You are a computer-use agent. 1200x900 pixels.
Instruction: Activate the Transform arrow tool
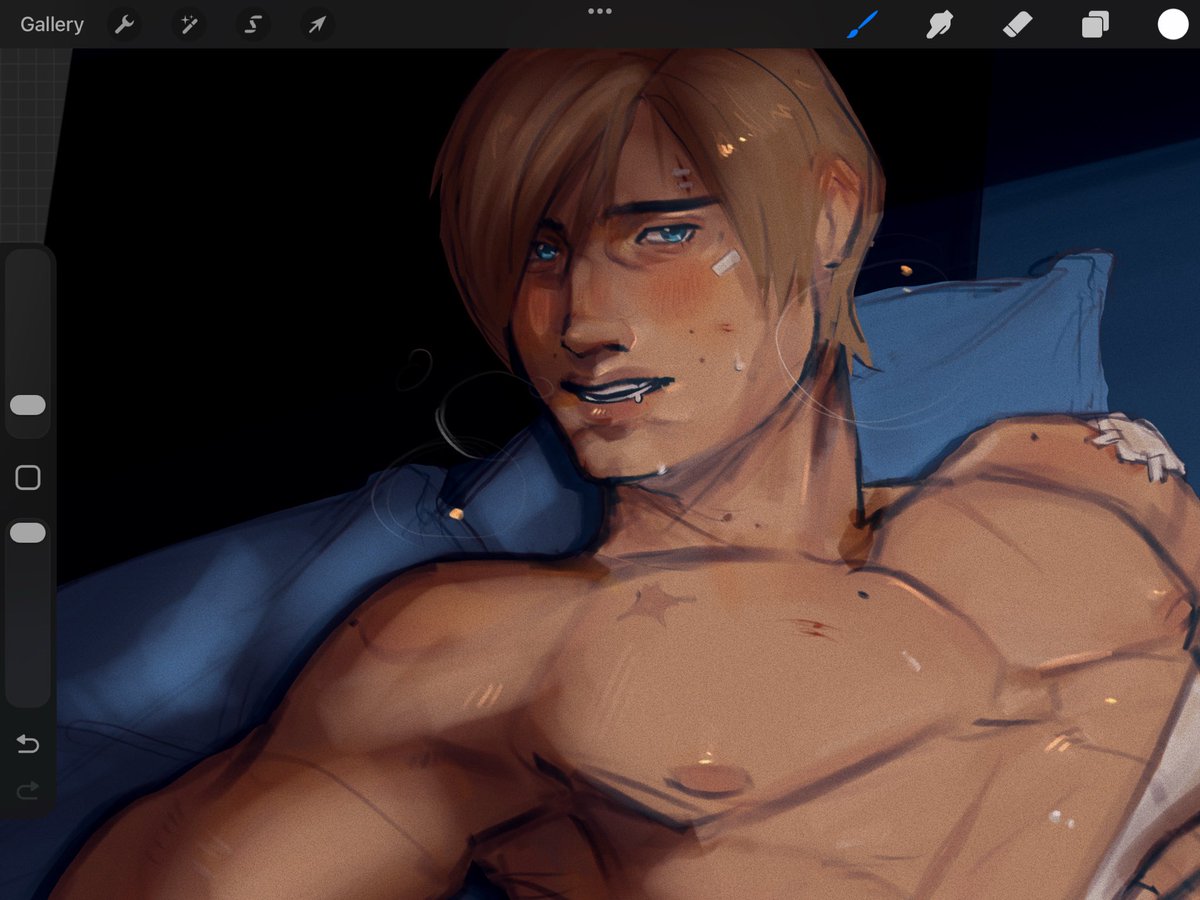pyautogui.click(x=316, y=25)
